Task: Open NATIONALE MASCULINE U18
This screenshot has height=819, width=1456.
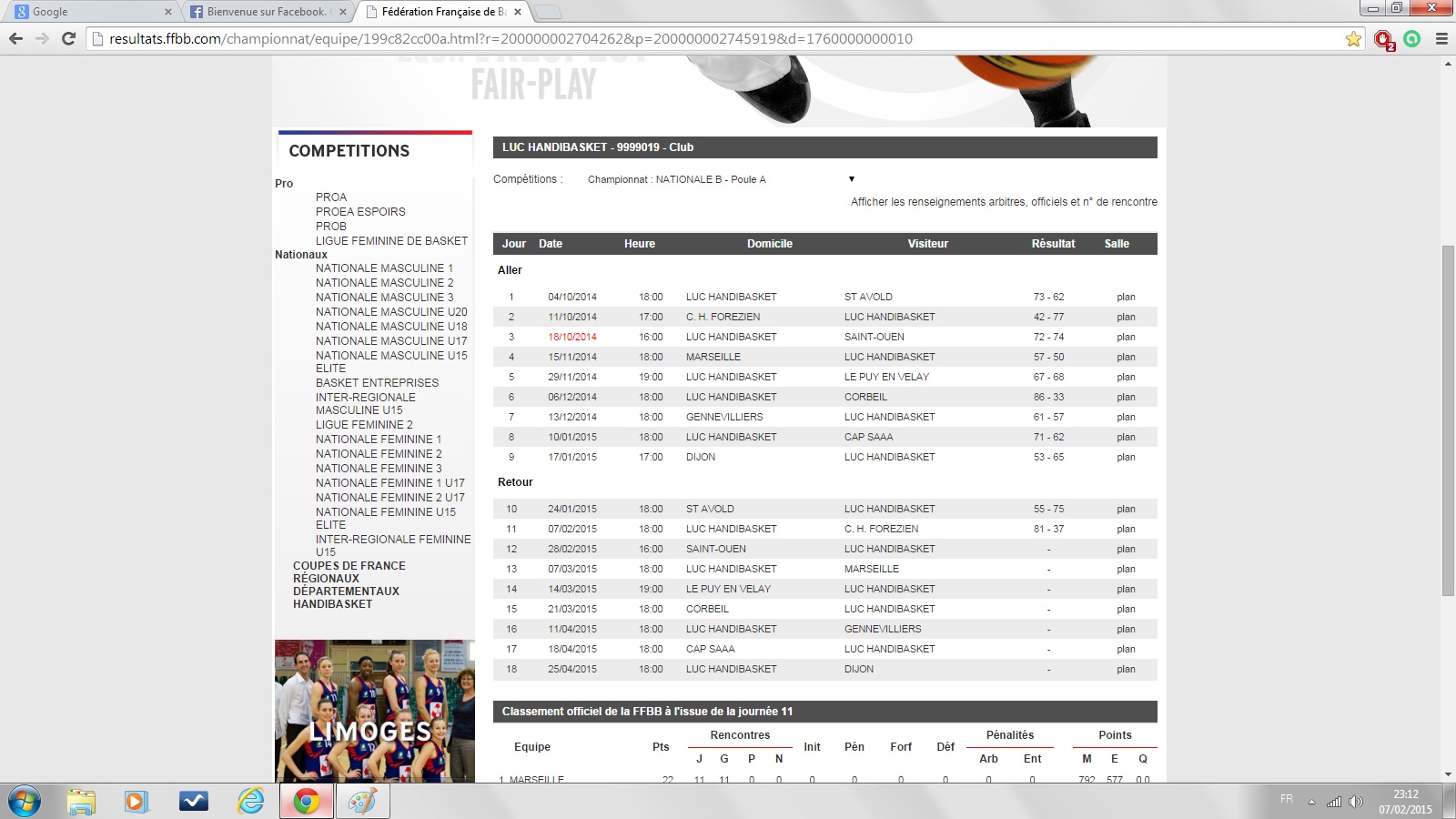Action: 391,327
